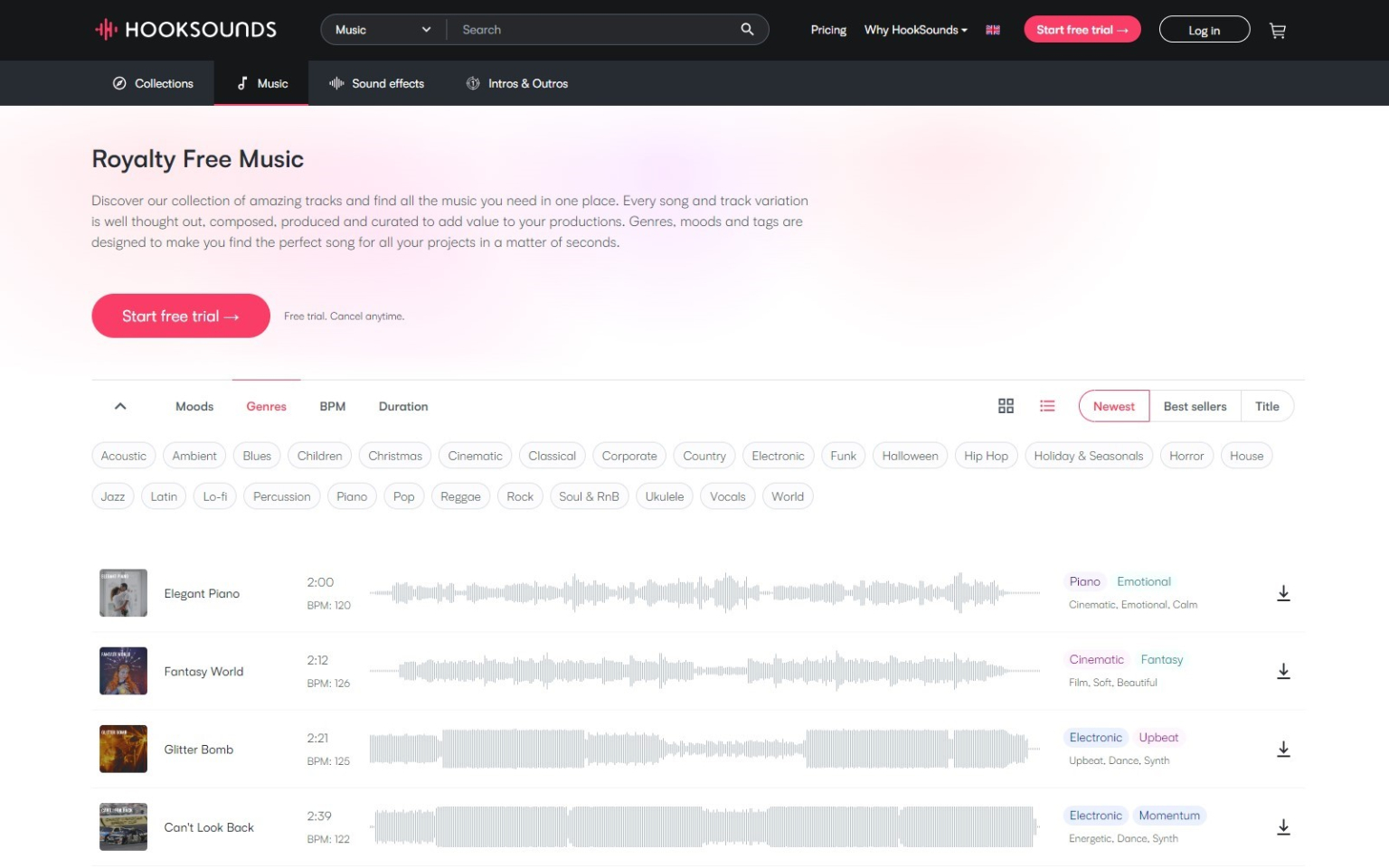Click the HookSounds logo
The image size is (1389, 868).
(185, 29)
